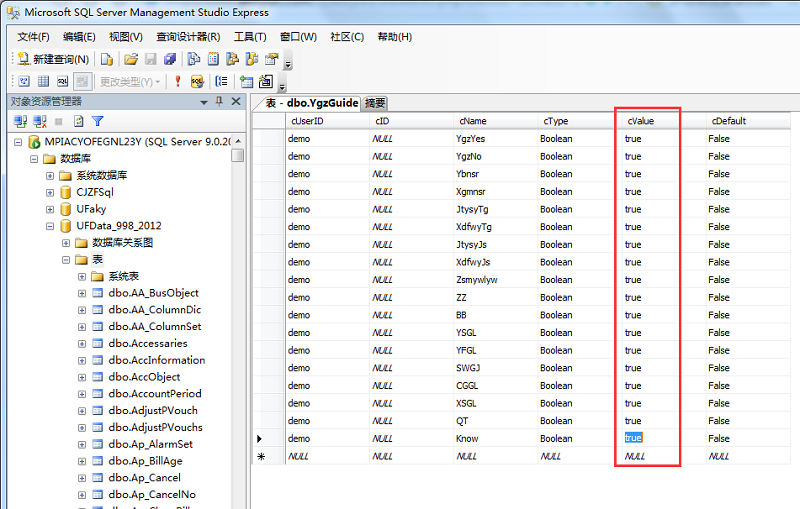This screenshot has width=800, height=509.
Task: Click the object explorer vertical scrollbar thumb
Action: 238,155
